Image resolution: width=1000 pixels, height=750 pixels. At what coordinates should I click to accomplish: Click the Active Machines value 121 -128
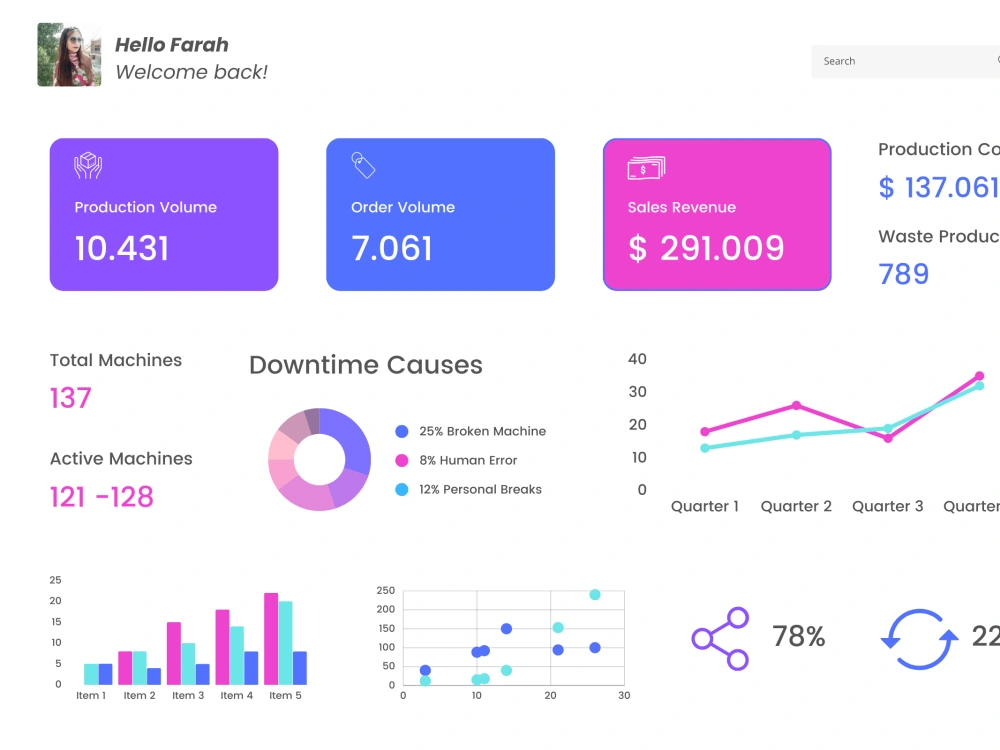[102, 497]
